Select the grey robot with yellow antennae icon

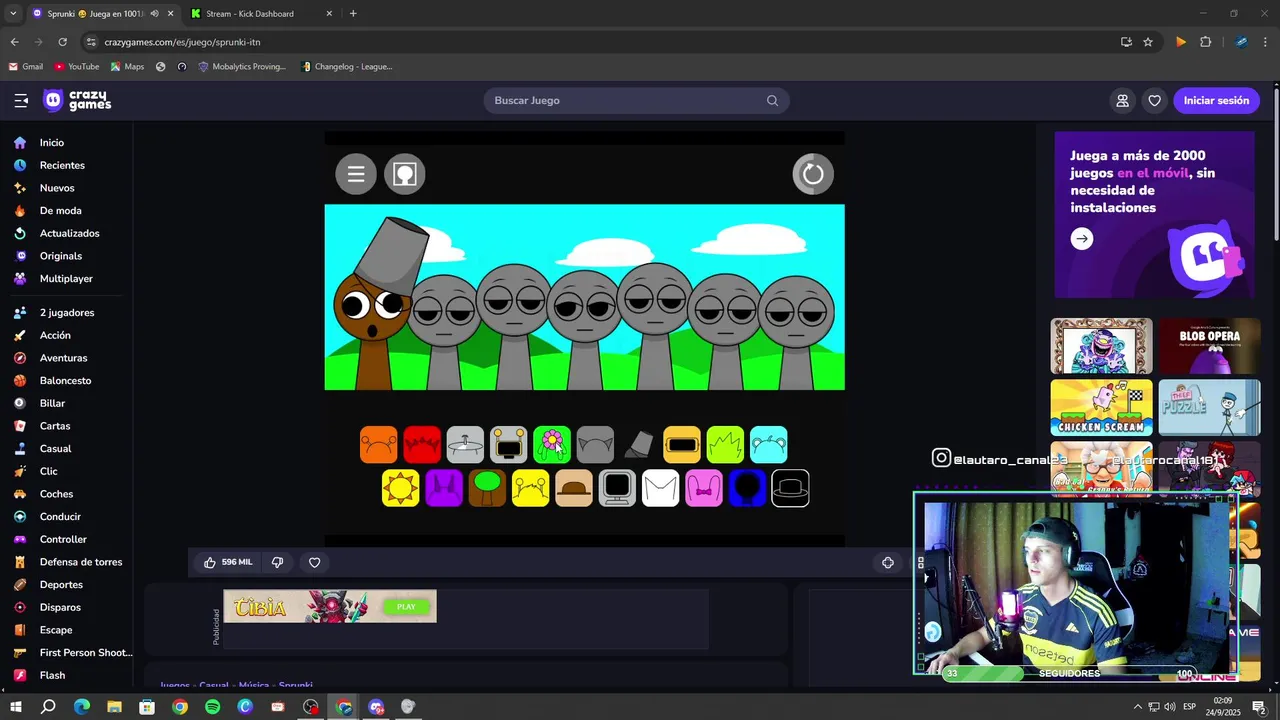tap(508, 445)
